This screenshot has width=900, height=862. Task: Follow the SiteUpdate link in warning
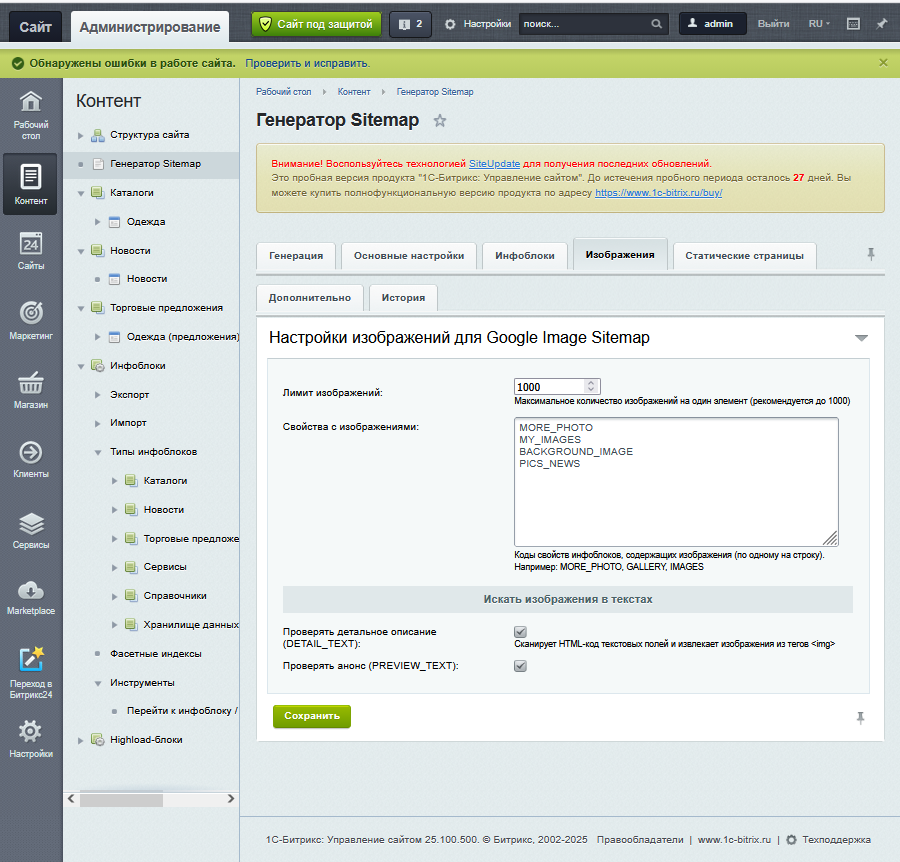click(494, 163)
